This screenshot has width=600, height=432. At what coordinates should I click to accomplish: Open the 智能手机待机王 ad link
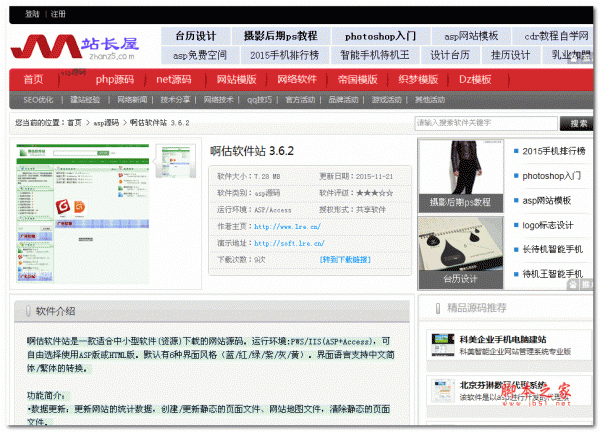coord(375,55)
